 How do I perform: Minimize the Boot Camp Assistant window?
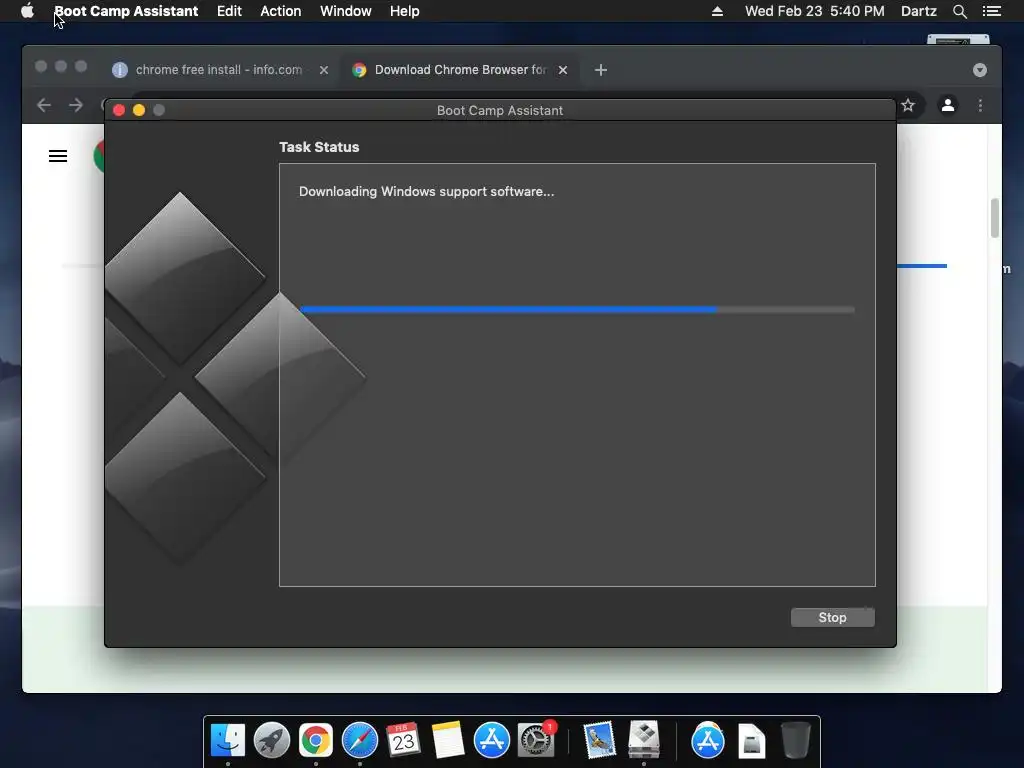139,110
